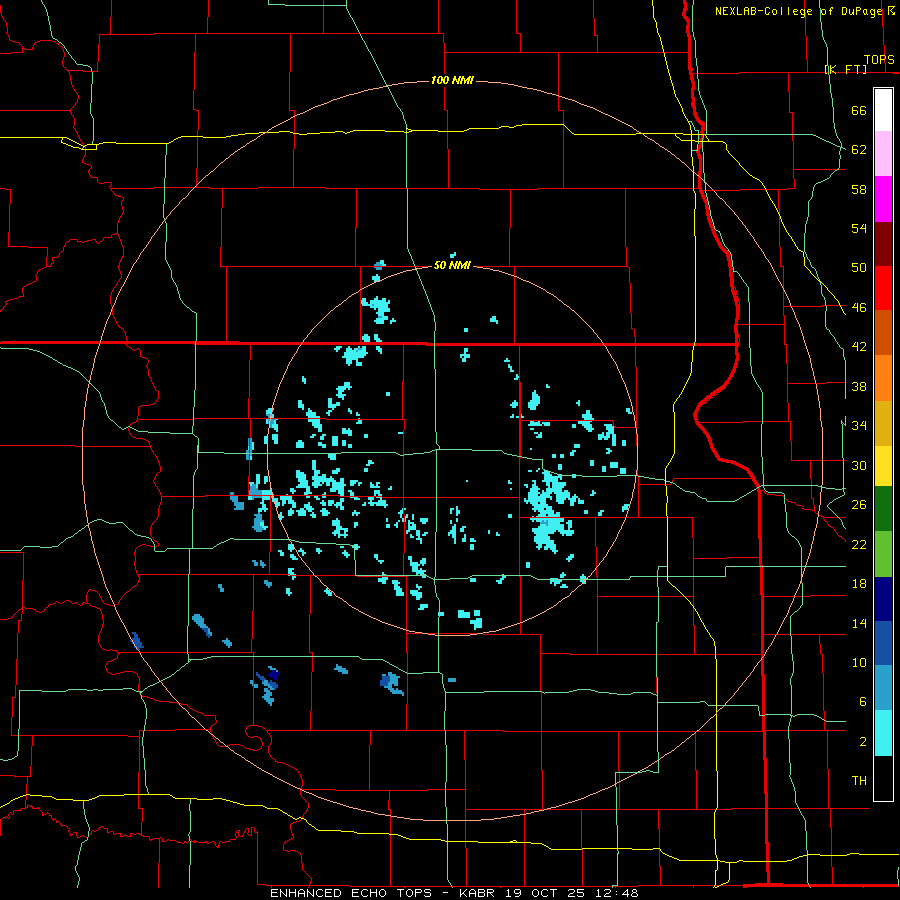Click the light blue swatch between 10 and 6

pos(883,688)
